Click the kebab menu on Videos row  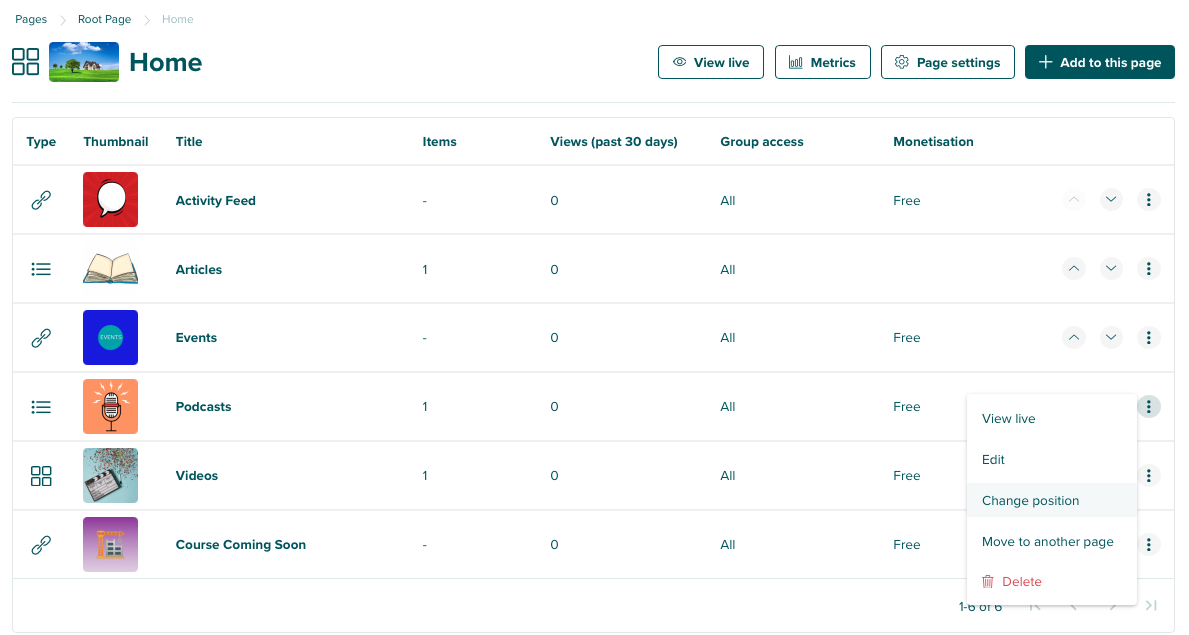pos(1149,476)
